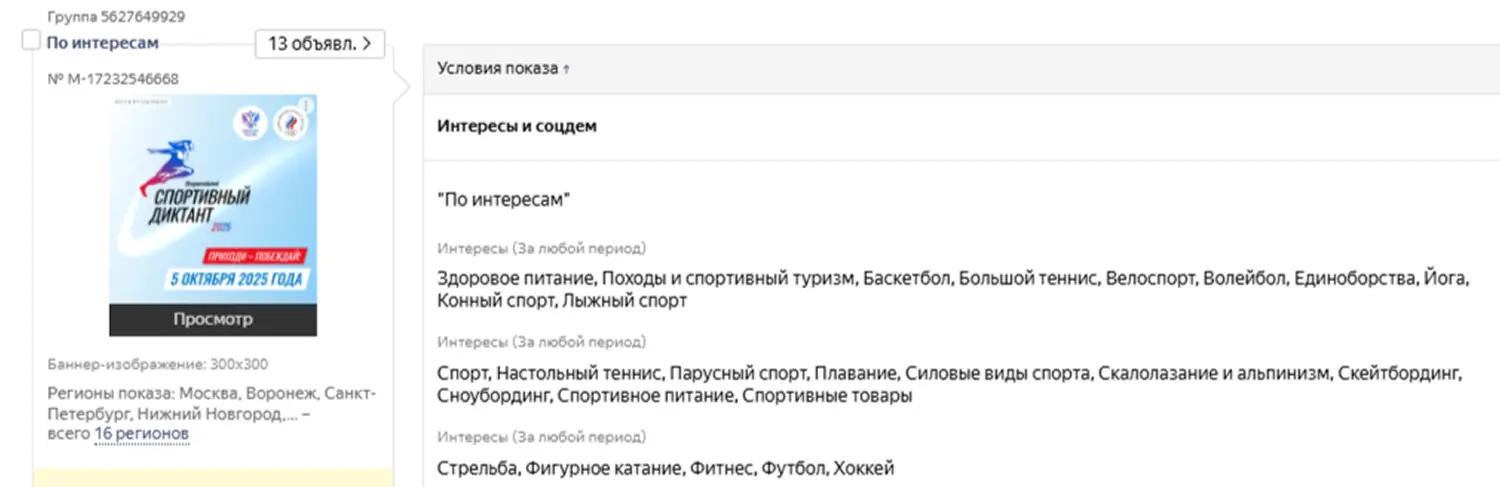1500x487 pixels.
Task: Open the interests list starting with Стрельба
Action: [x=665, y=468]
